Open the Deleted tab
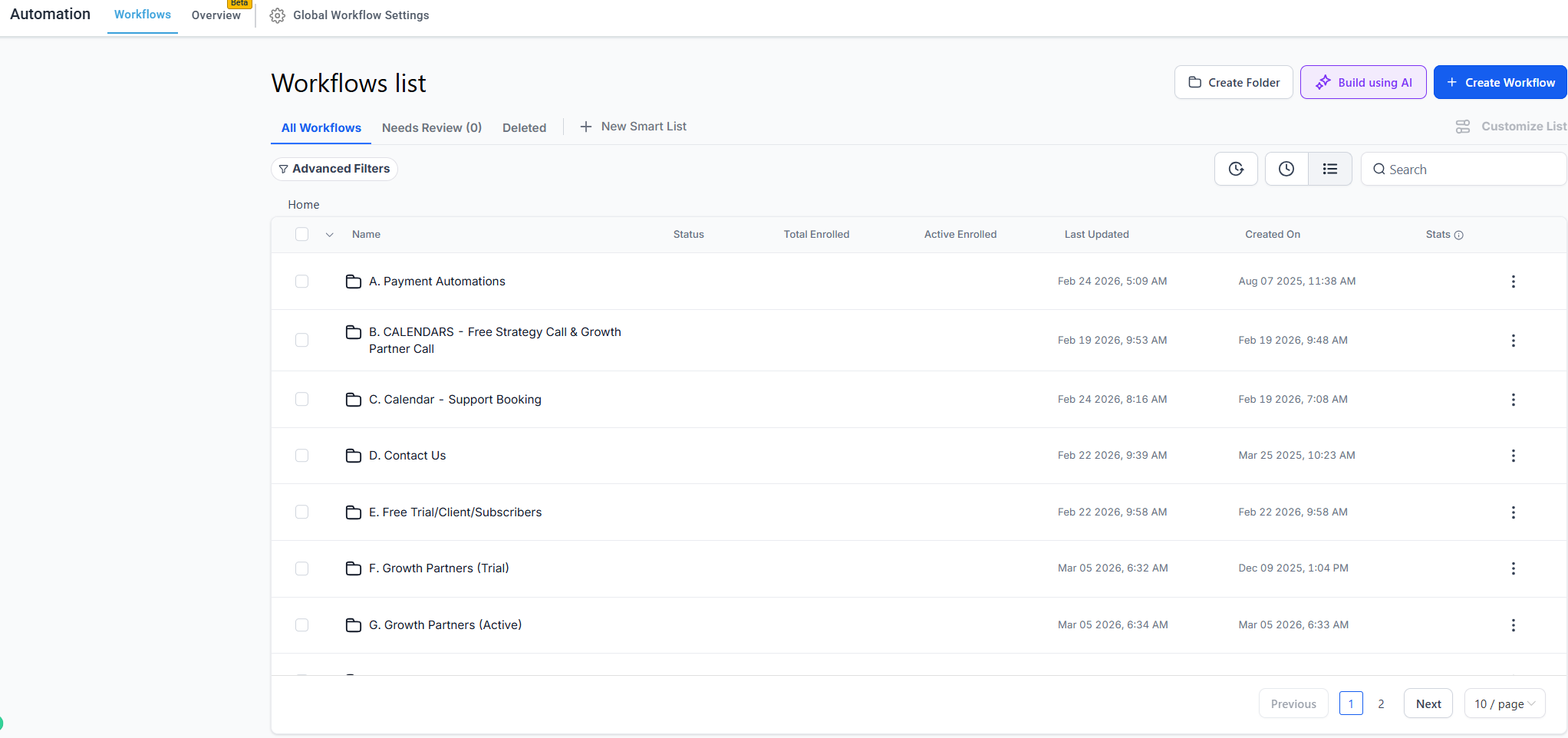Image resolution: width=1568 pixels, height=738 pixels. [524, 128]
